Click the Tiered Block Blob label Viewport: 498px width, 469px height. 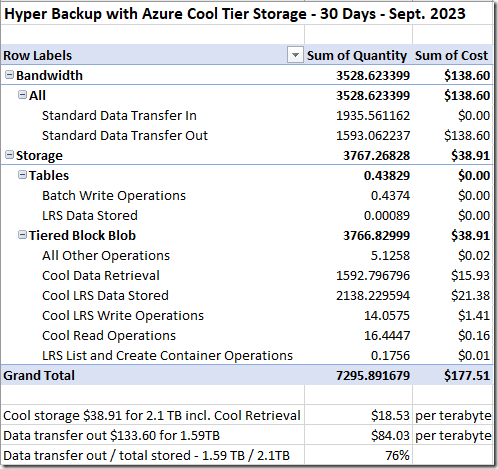tap(82, 235)
